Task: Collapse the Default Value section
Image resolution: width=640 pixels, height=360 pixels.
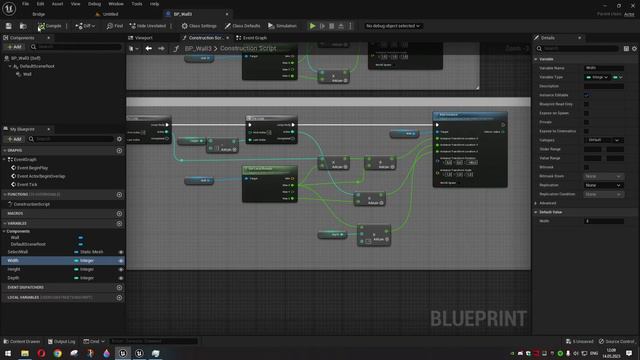Action: 536,212
